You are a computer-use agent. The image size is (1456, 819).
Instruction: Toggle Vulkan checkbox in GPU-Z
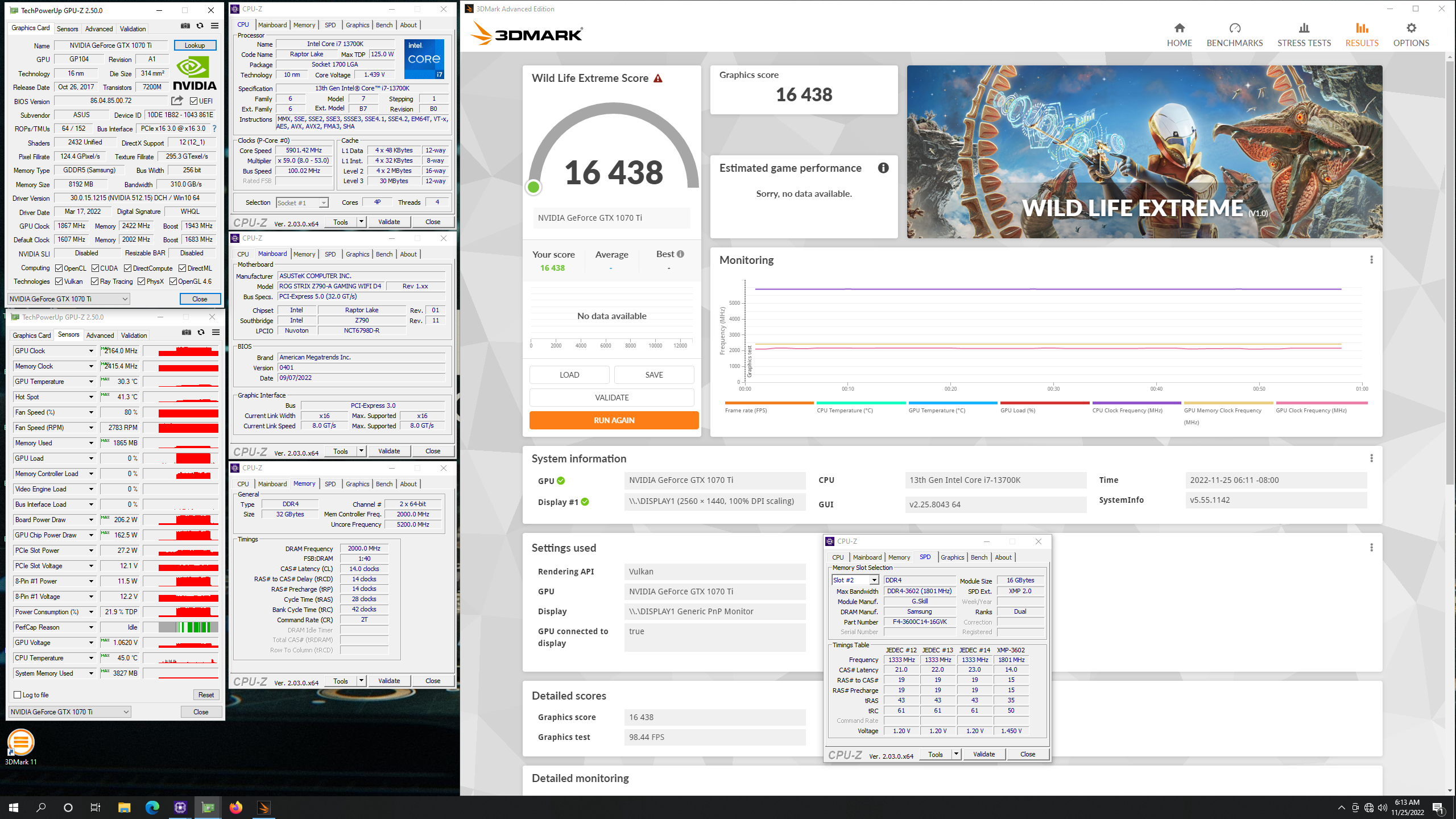tap(59, 282)
